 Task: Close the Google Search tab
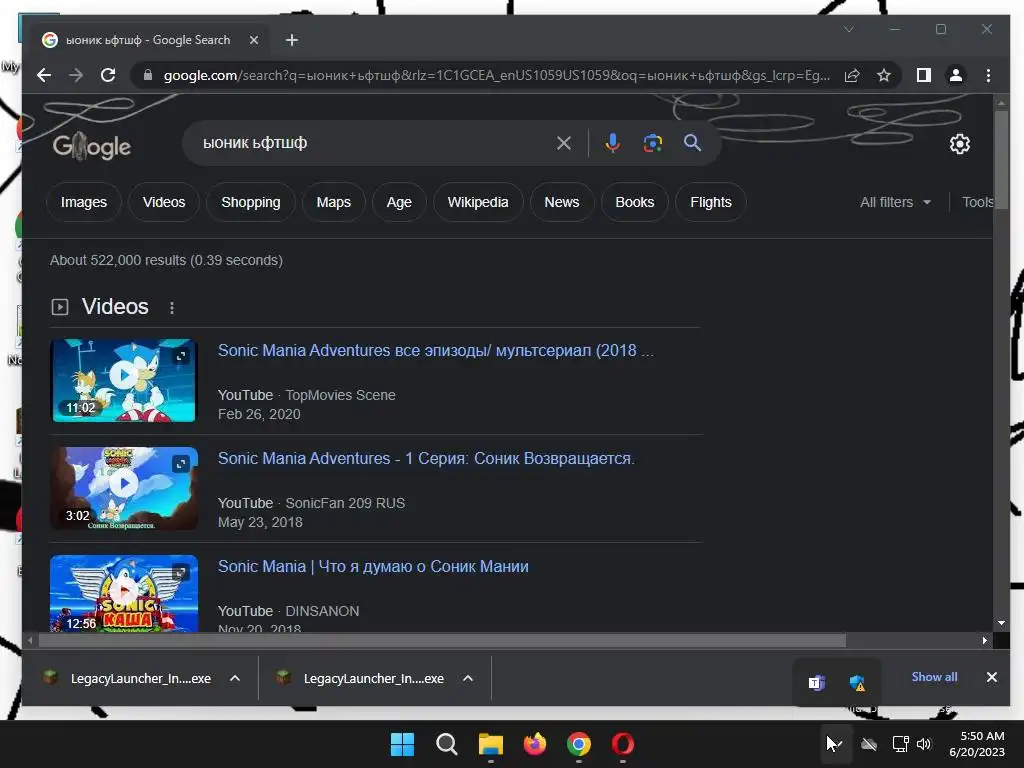(x=254, y=40)
